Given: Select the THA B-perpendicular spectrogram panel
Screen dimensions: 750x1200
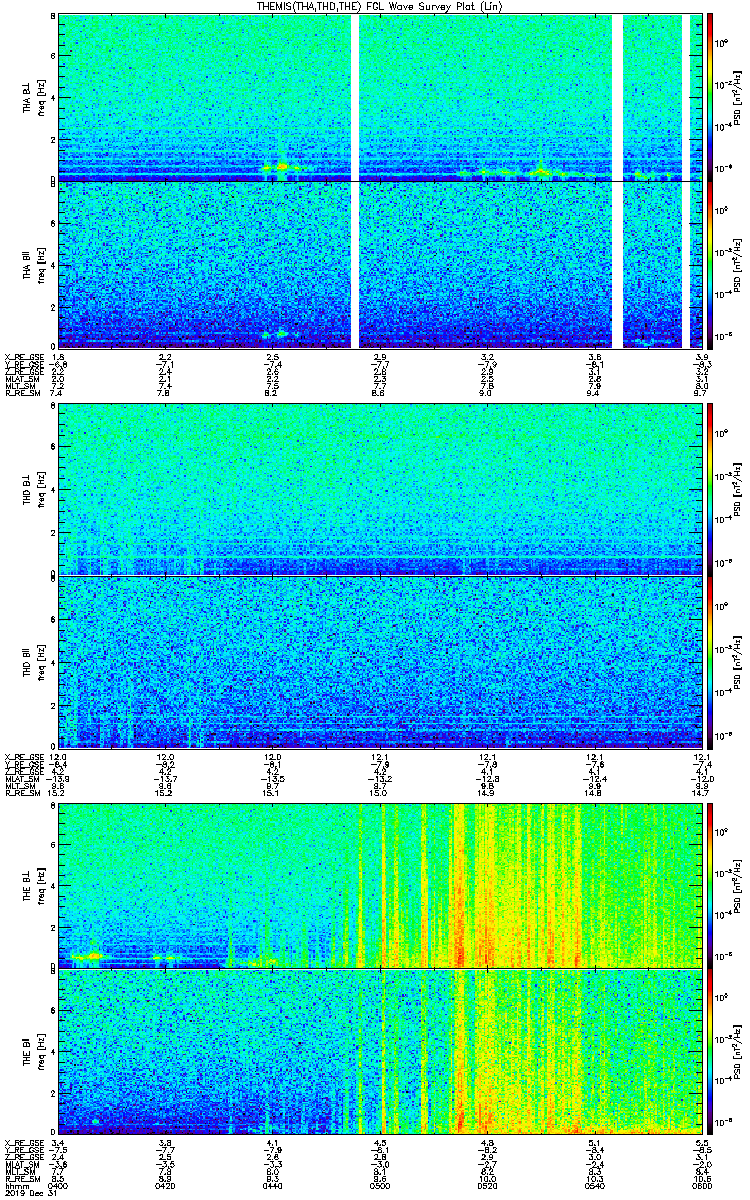Looking at the screenshot, I should (x=380, y=97).
